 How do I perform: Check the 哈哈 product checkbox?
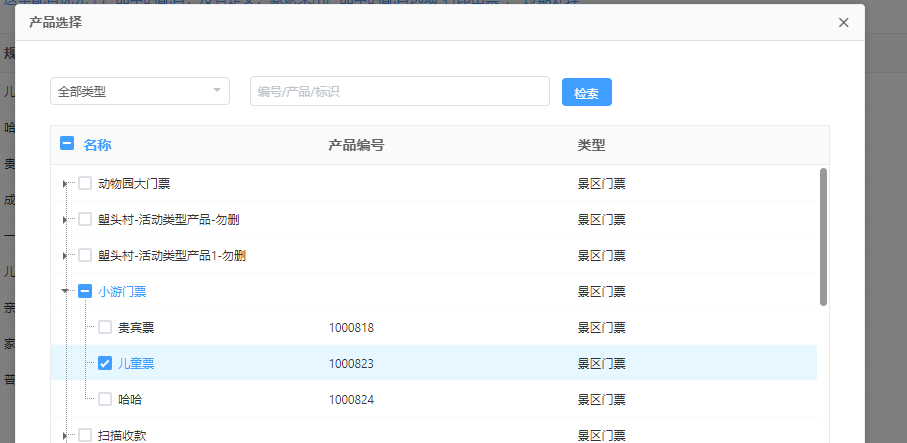(x=105, y=399)
